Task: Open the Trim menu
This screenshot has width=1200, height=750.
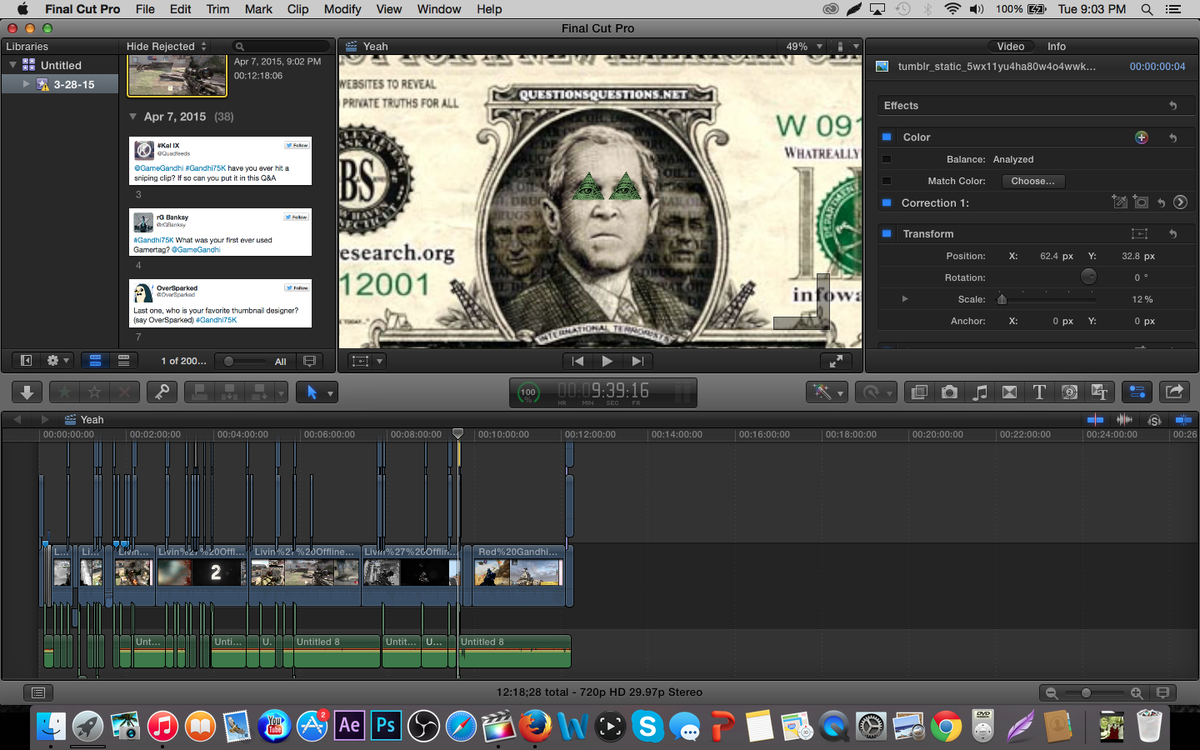Action: pyautogui.click(x=217, y=9)
